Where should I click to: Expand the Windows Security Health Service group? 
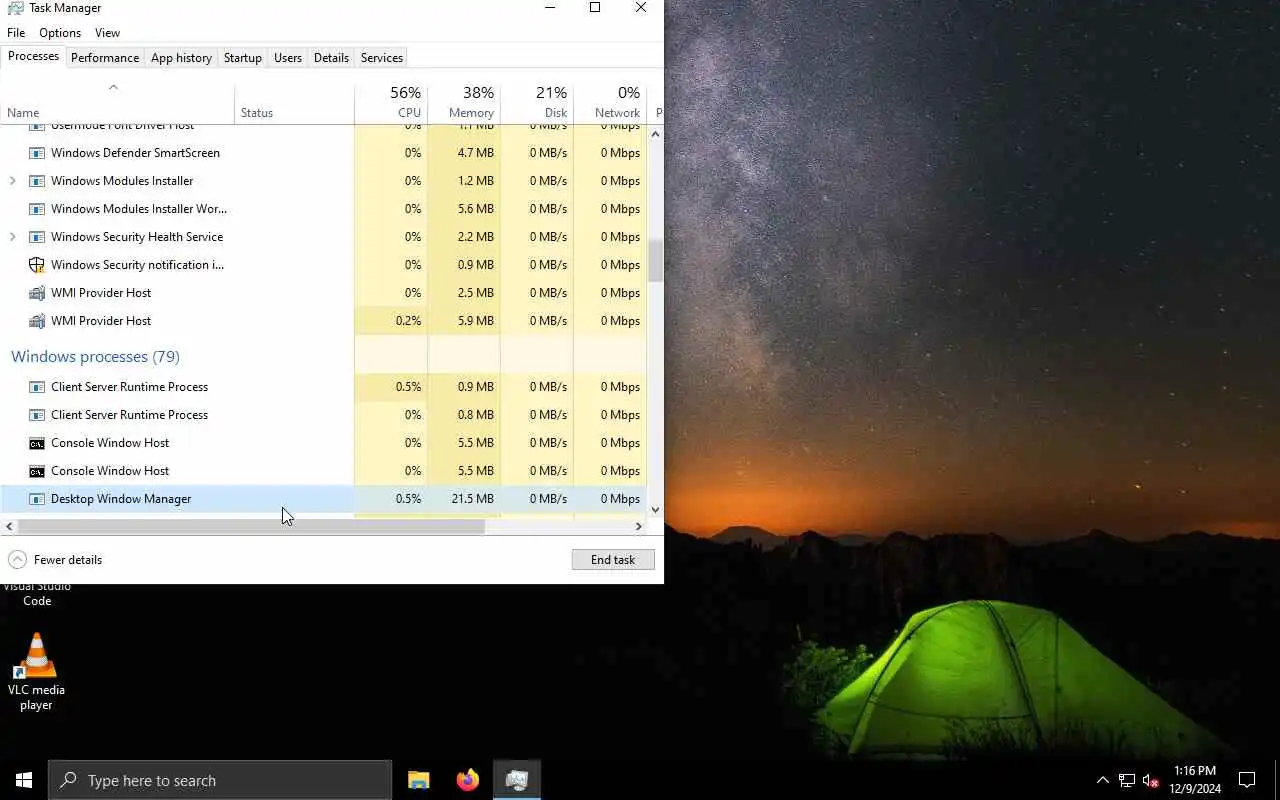(12, 237)
